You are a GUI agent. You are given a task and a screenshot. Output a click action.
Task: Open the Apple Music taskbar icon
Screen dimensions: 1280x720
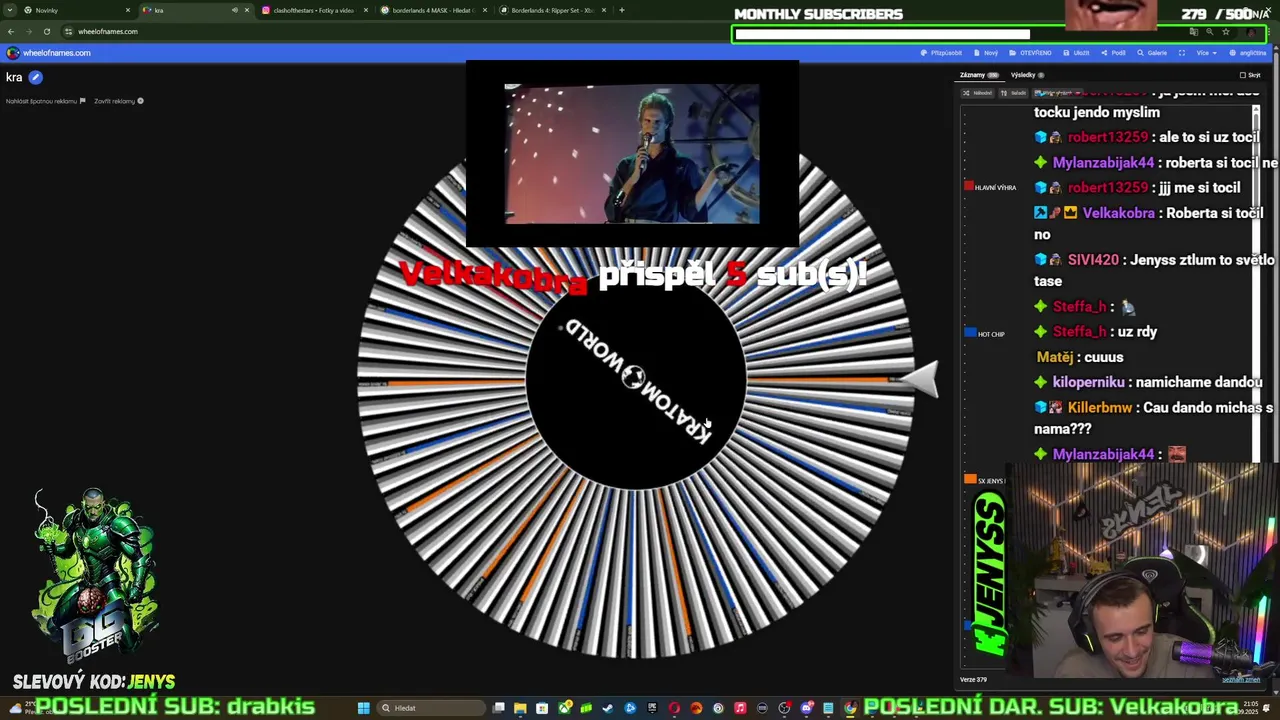click(x=740, y=708)
